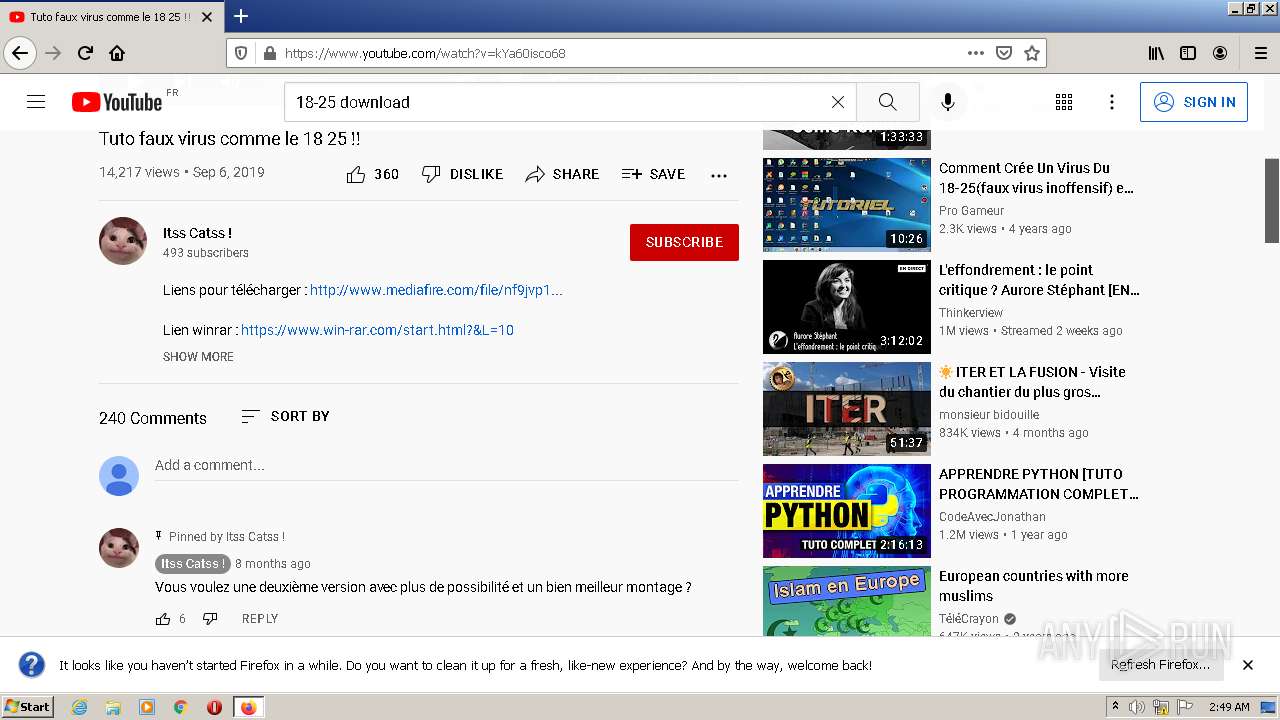Open Firefox hamburger menu
Viewport: 1280px width, 720px height.
pyautogui.click(x=1260, y=53)
